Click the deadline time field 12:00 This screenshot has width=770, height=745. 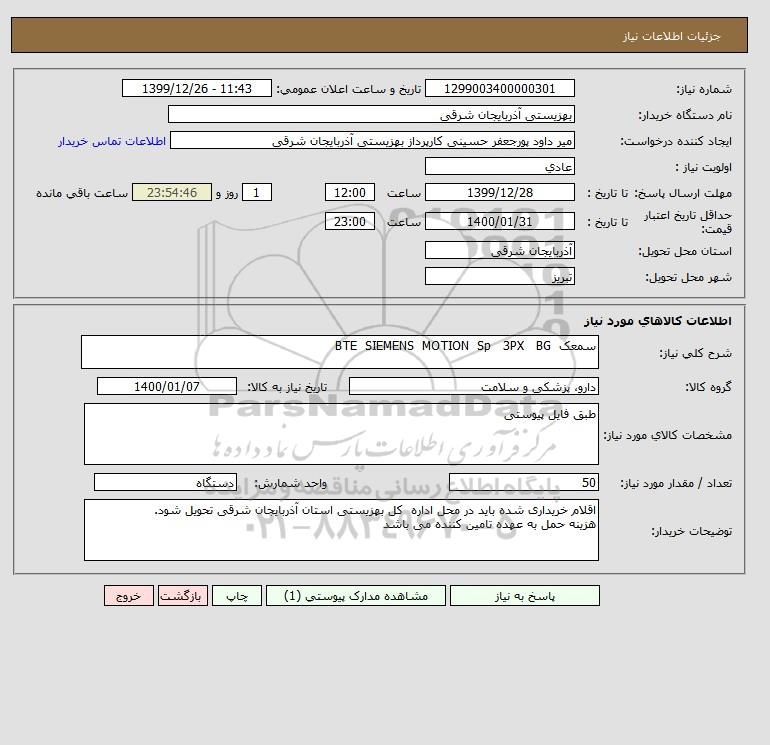tap(350, 193)
